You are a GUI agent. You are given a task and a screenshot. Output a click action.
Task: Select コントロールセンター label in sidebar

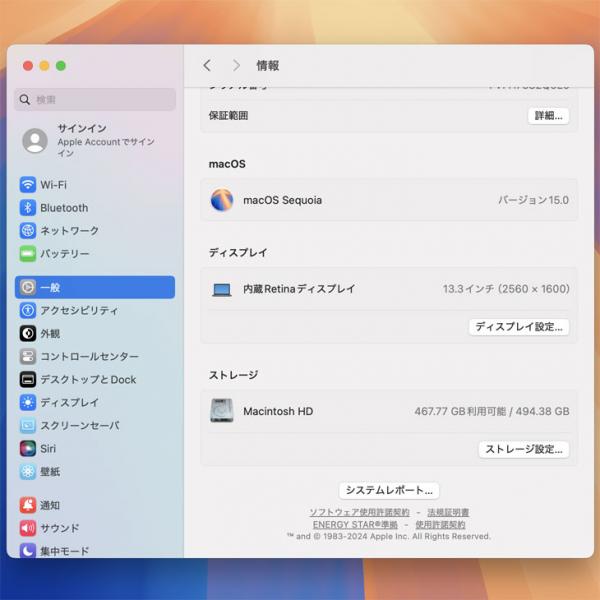point(90,356)
